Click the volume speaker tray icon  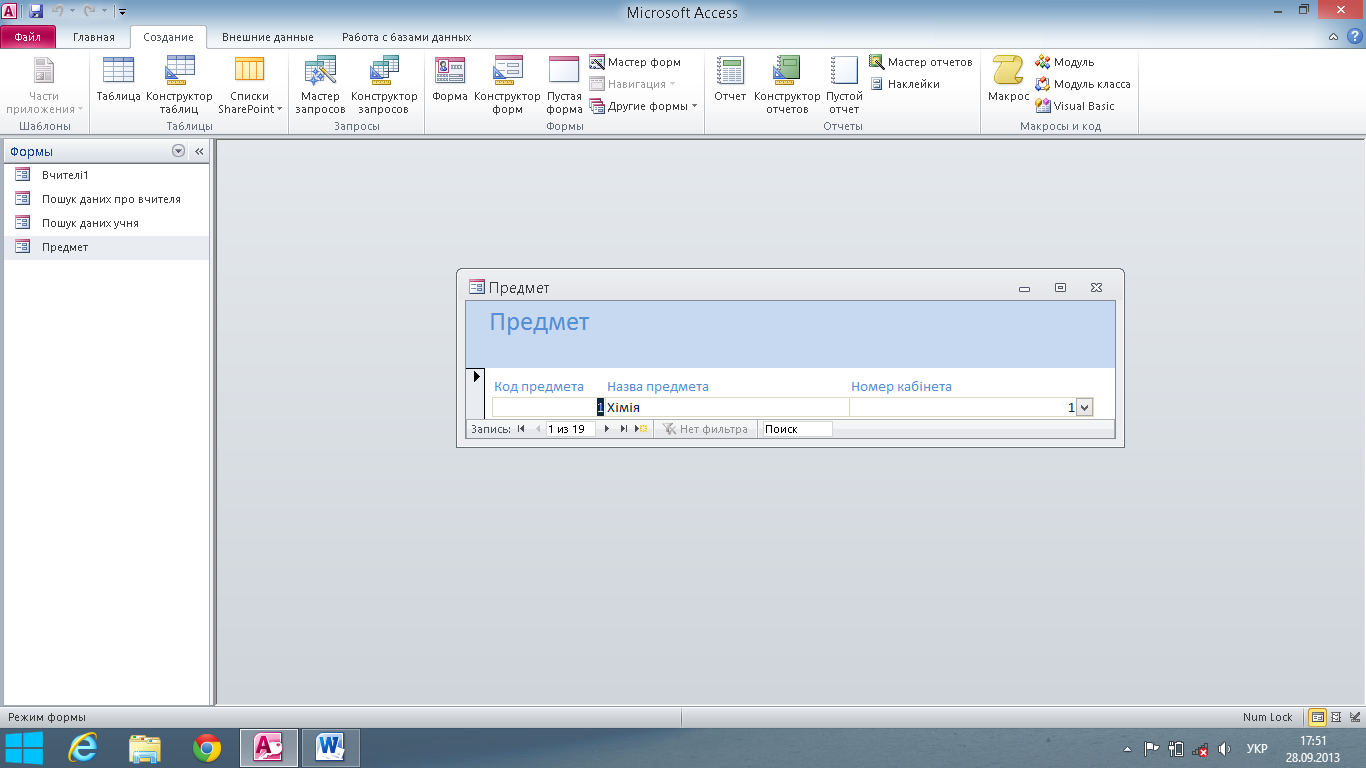coord(1225,748)
